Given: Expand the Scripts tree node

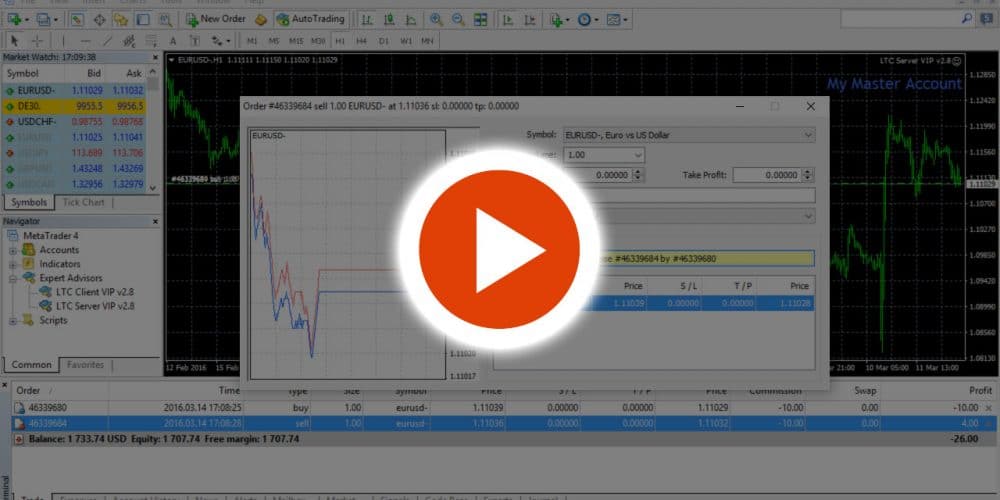Looking at the screenshot, I should (x=13, y=320).
